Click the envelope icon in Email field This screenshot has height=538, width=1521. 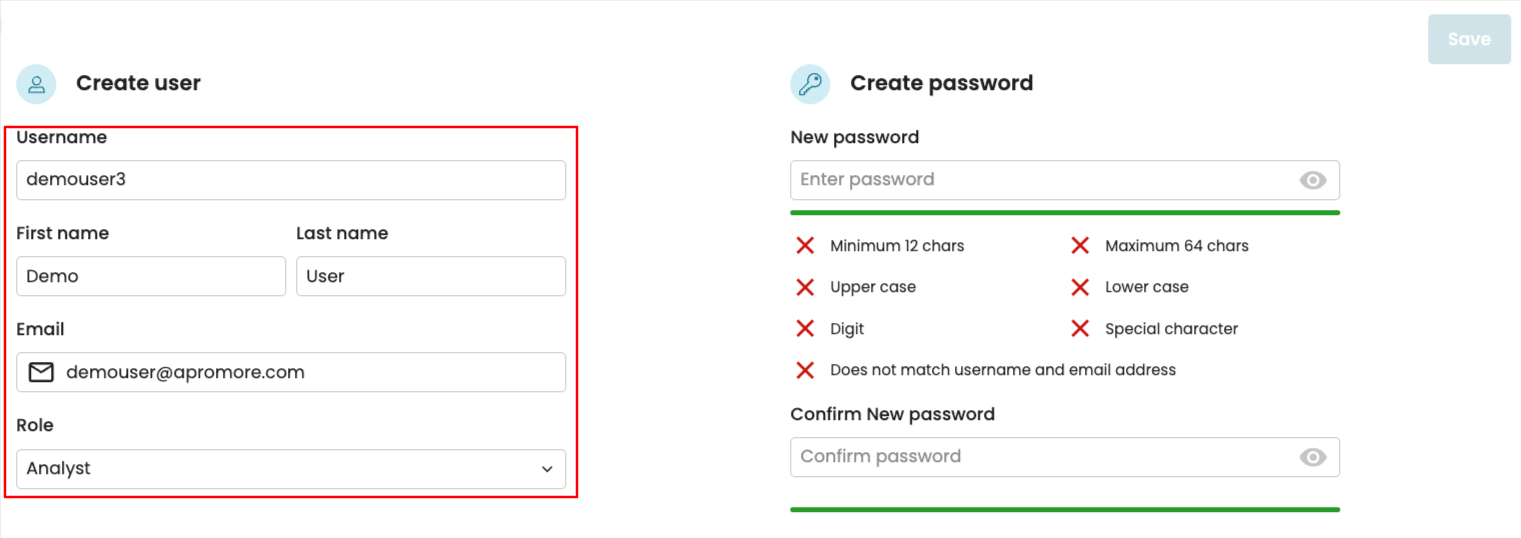click(x=41, y=373)
